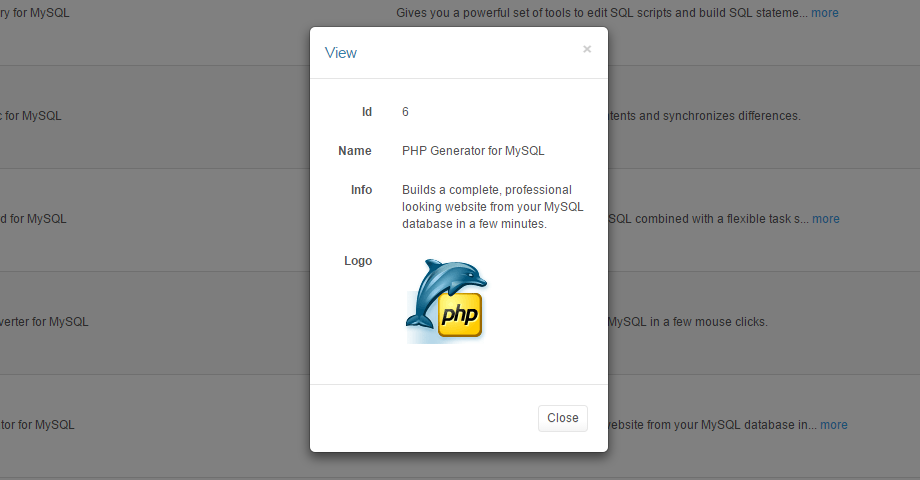
Task: Dismiss the View dialog with the × icon
Action: [x=587, y=49]
